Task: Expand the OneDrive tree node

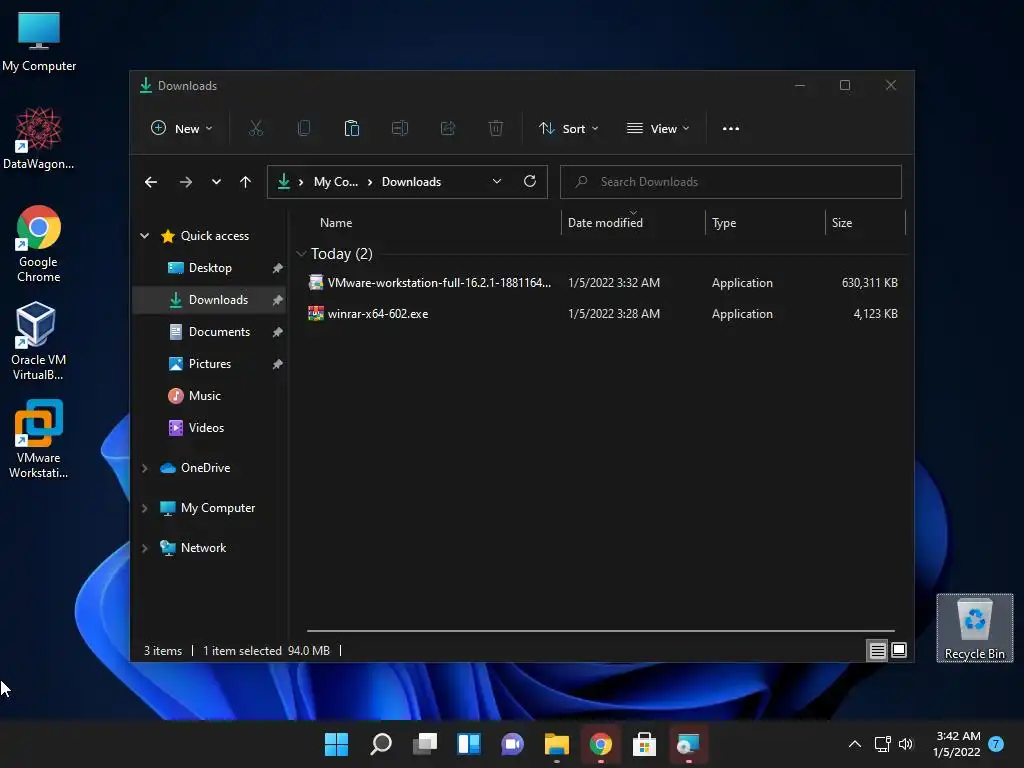Action: 145,468
